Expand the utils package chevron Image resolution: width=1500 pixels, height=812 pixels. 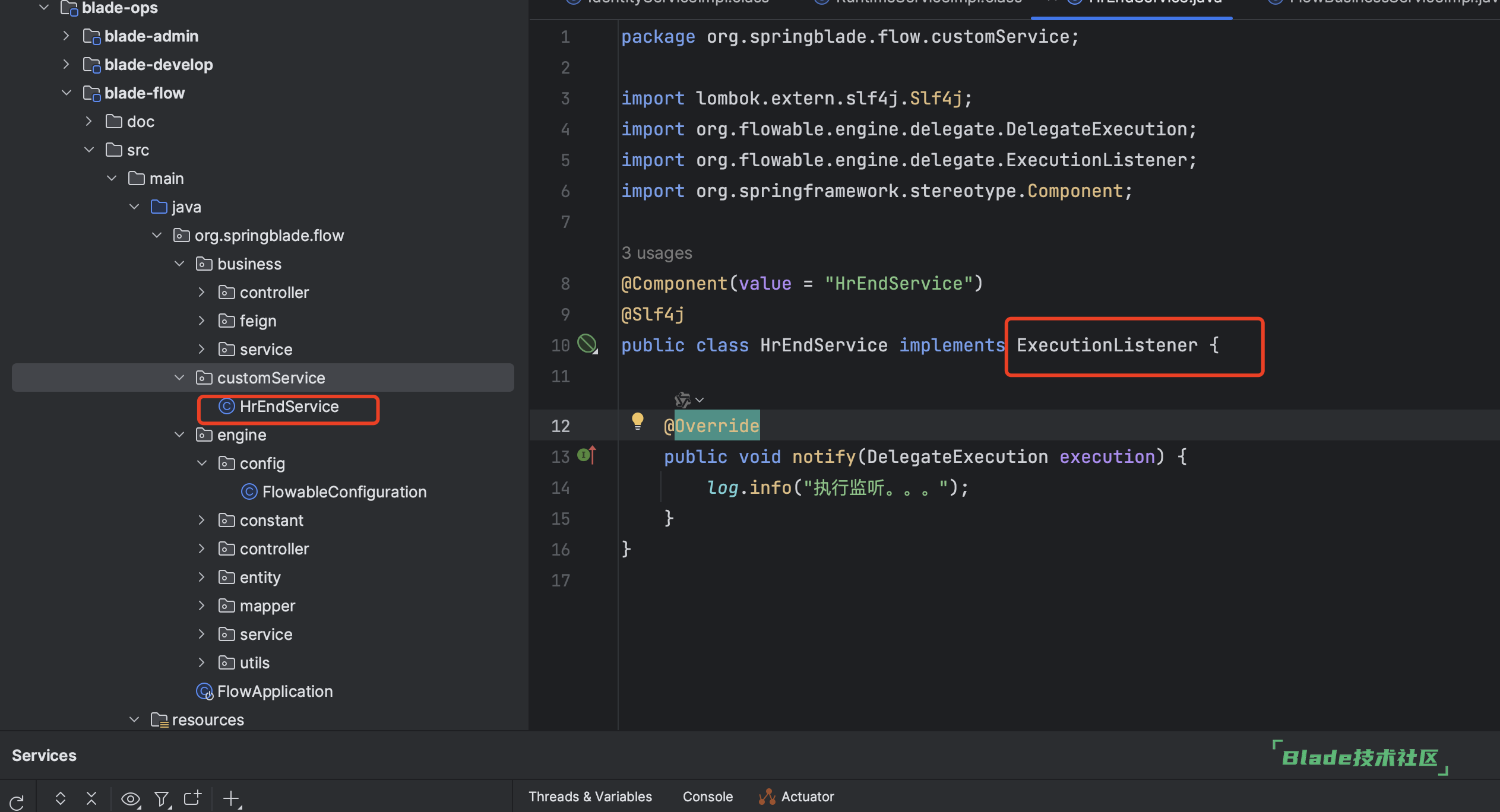(201, 663)
